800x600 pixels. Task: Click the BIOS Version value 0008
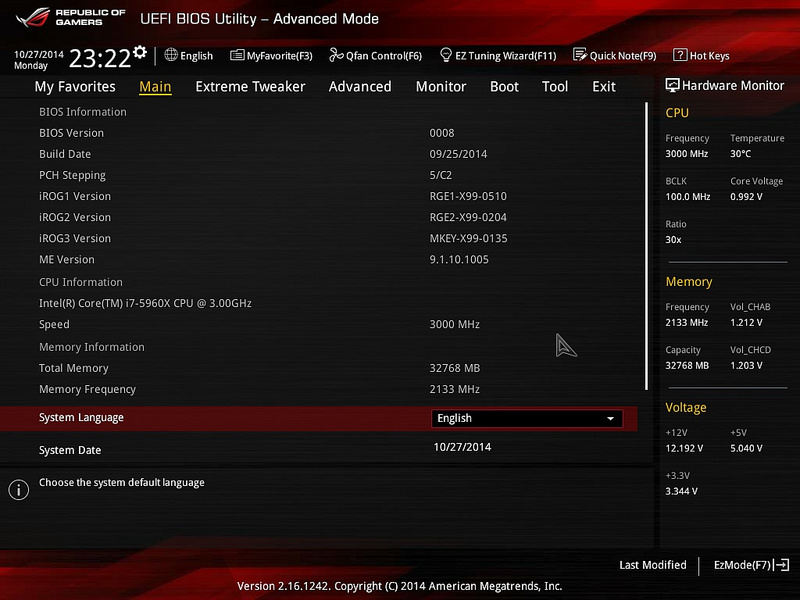(442, 133)
